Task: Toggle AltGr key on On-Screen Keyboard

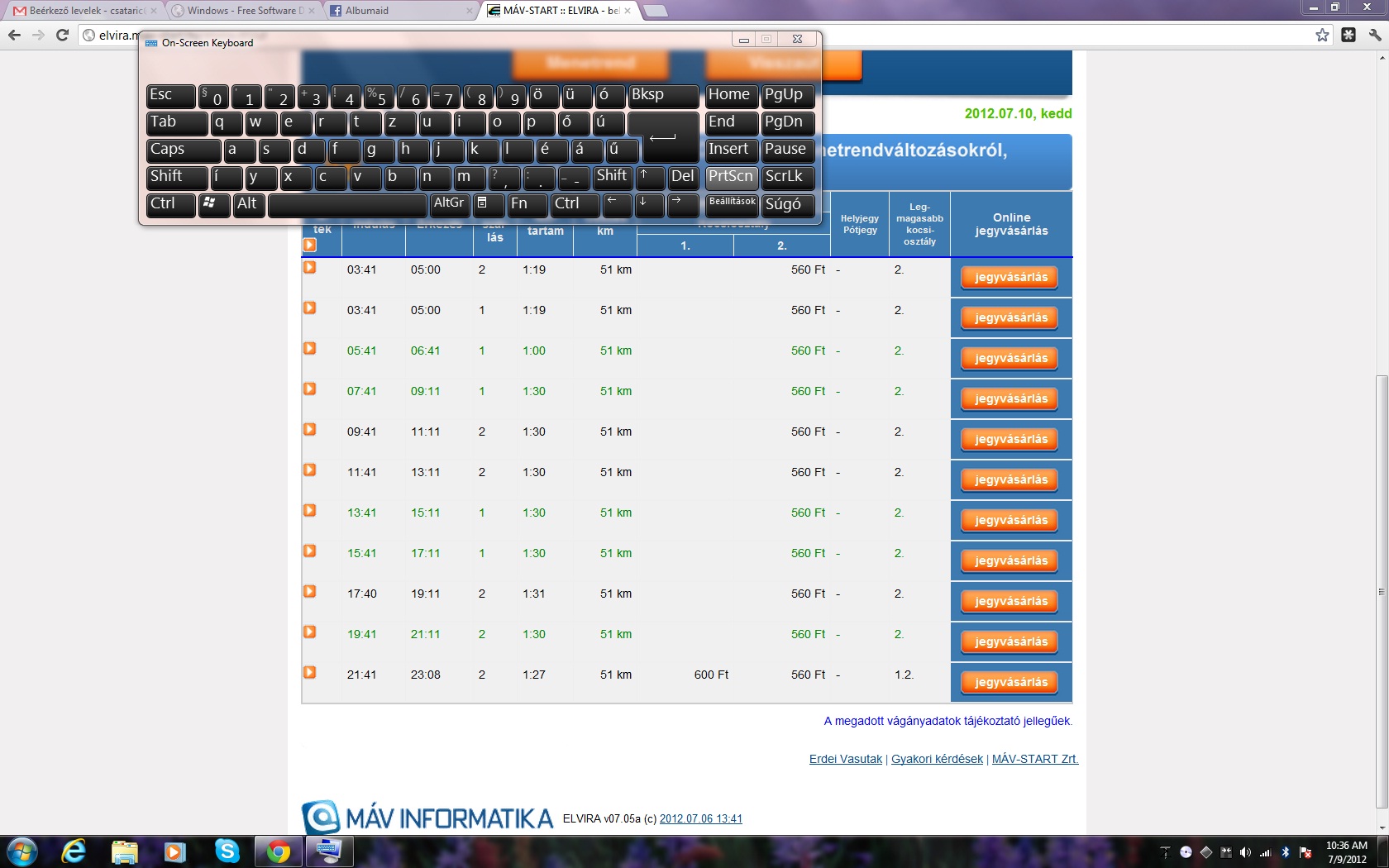Action: (449, 204)
